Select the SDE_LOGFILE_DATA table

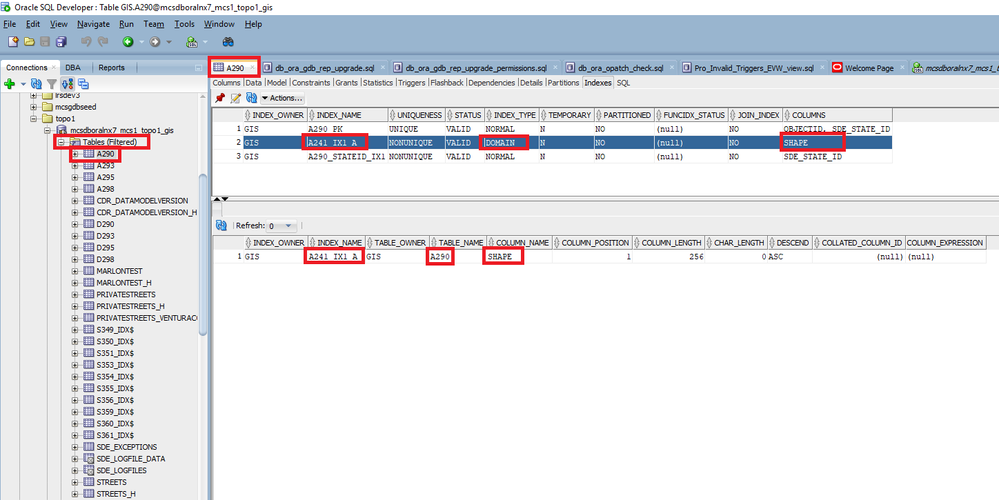(131, 459)
